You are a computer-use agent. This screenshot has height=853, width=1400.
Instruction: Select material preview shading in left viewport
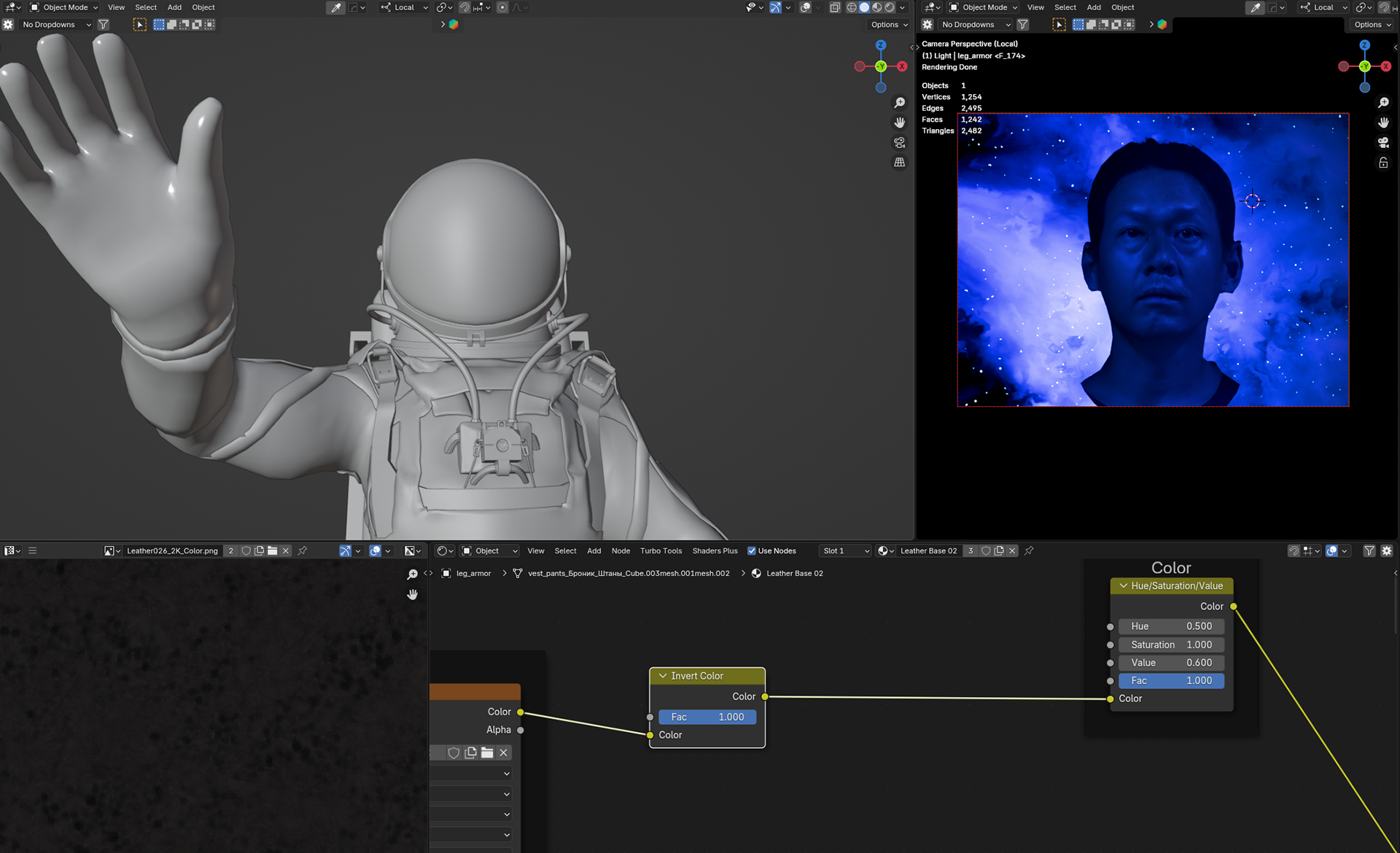877,7
